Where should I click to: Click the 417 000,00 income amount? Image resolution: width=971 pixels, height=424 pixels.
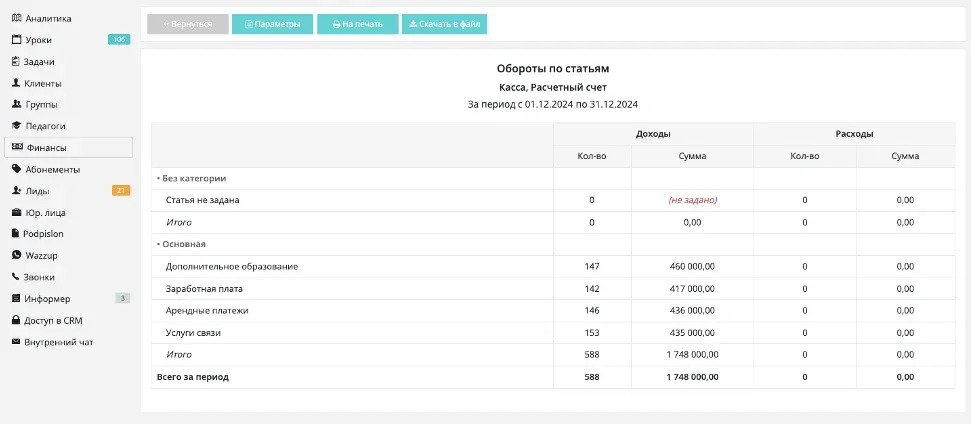coord(692,288)
